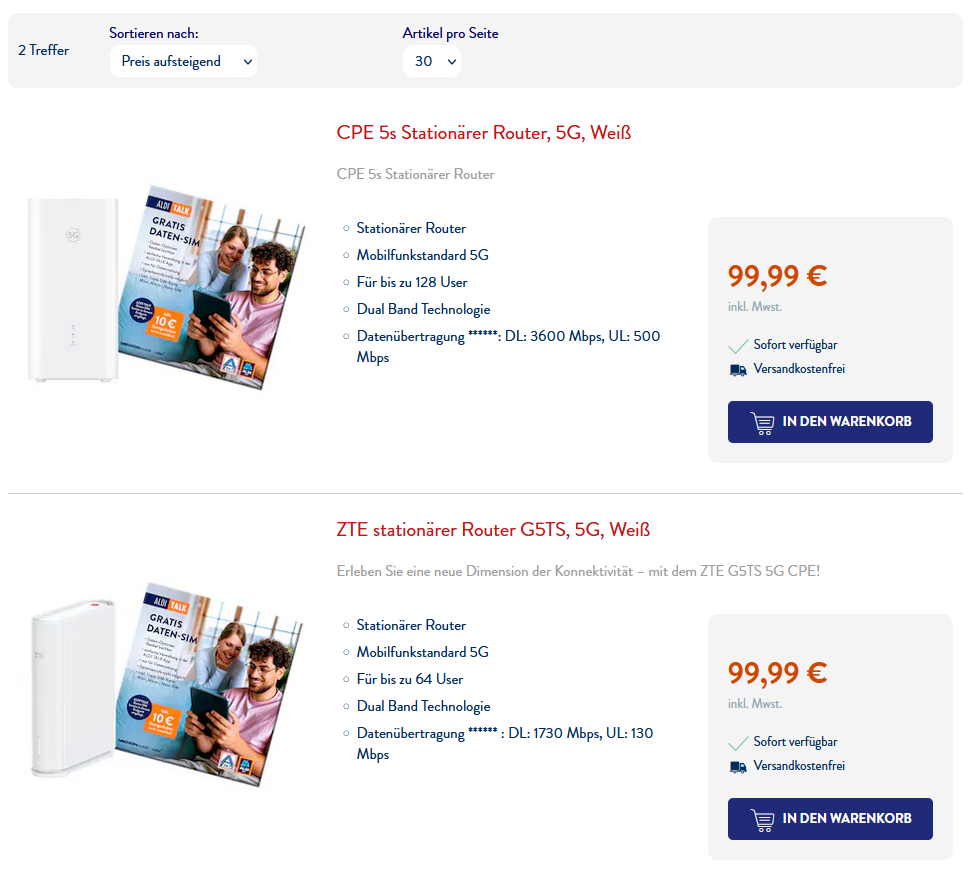This screenshot has width=977, height=888.
Task: Open the Artikel pro Seite dropdown
Action: click(x=431, y=60)
